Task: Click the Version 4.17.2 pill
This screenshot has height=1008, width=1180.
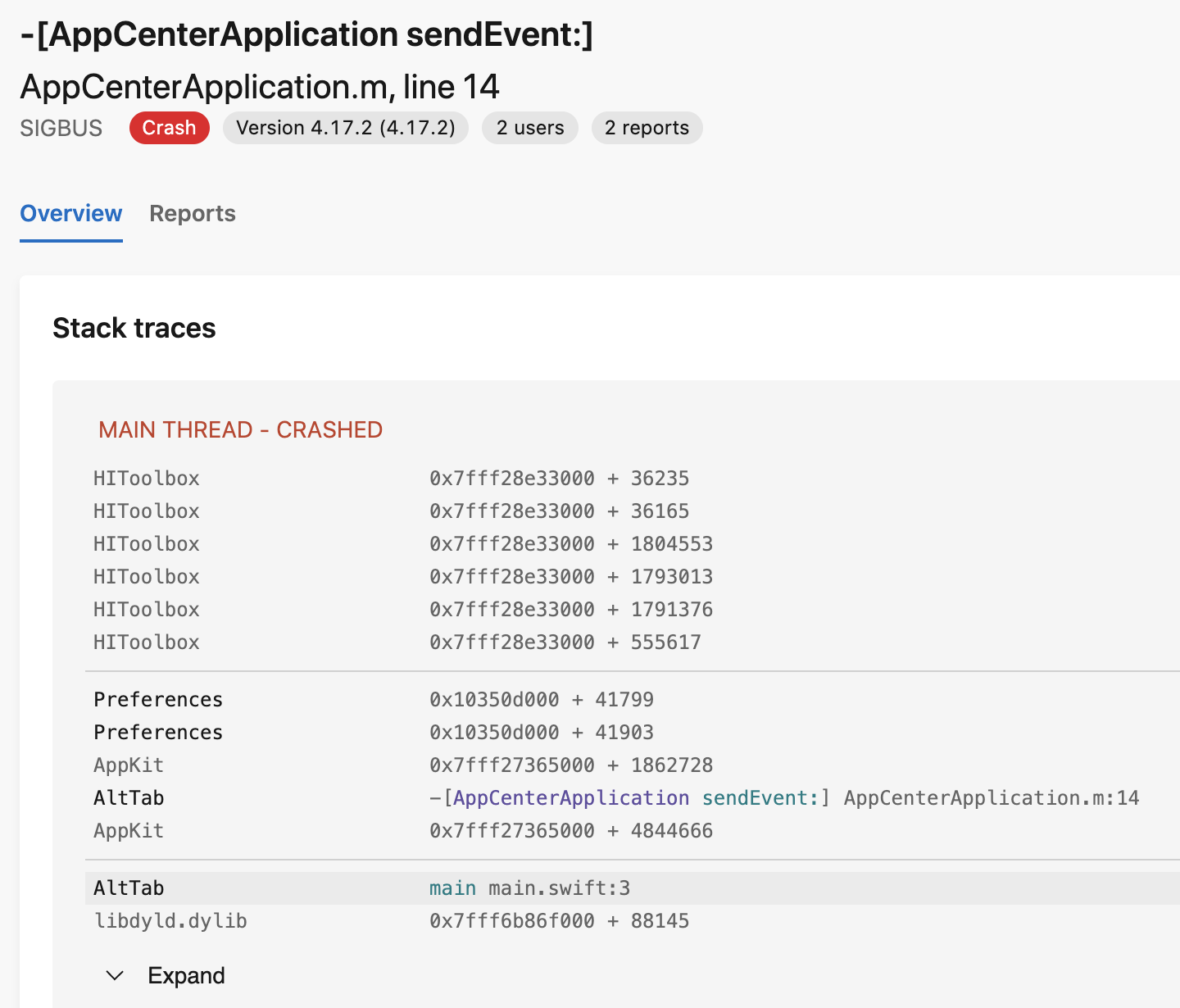Action: (x=345, y=128)
